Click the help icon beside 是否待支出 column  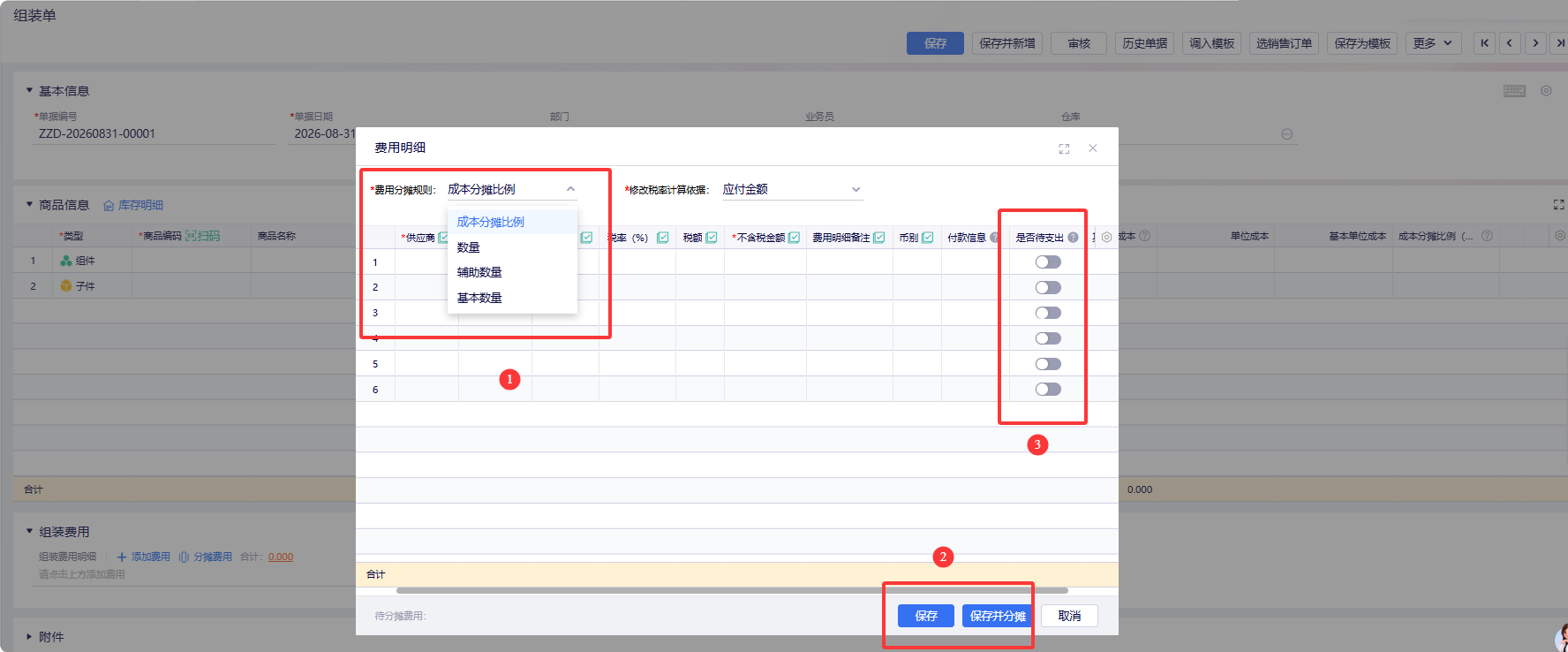(x=1073, y=238)
